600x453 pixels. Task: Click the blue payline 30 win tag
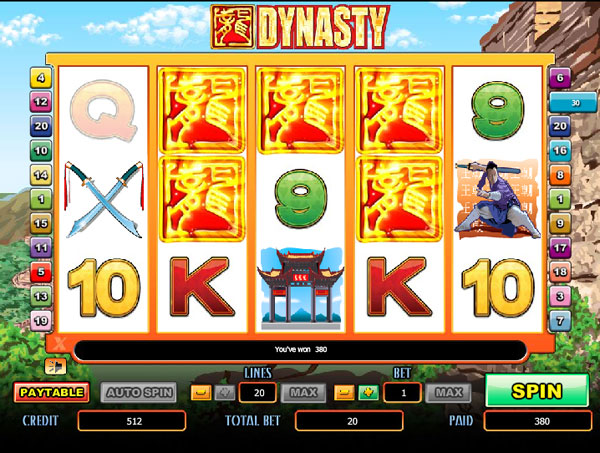[573, 103]
